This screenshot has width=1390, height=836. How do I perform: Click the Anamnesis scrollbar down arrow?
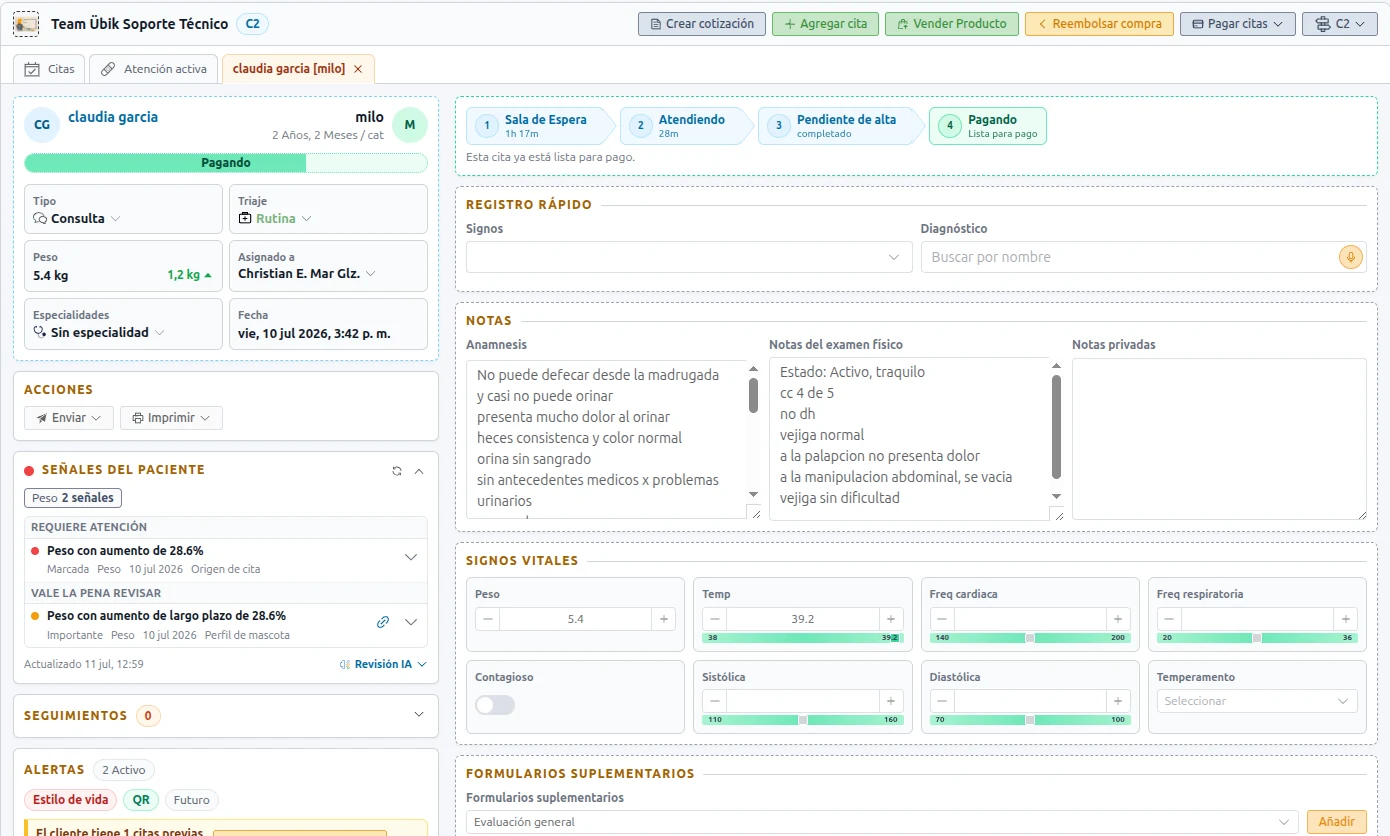(754, 495)
